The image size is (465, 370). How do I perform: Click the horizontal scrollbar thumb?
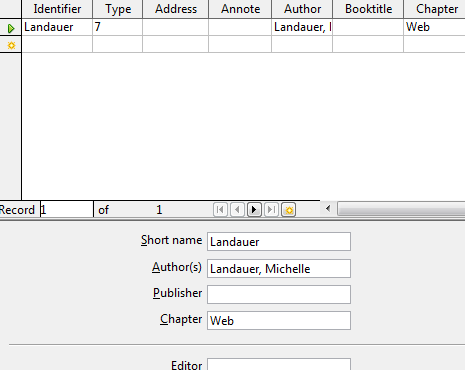tap(401, 209)
